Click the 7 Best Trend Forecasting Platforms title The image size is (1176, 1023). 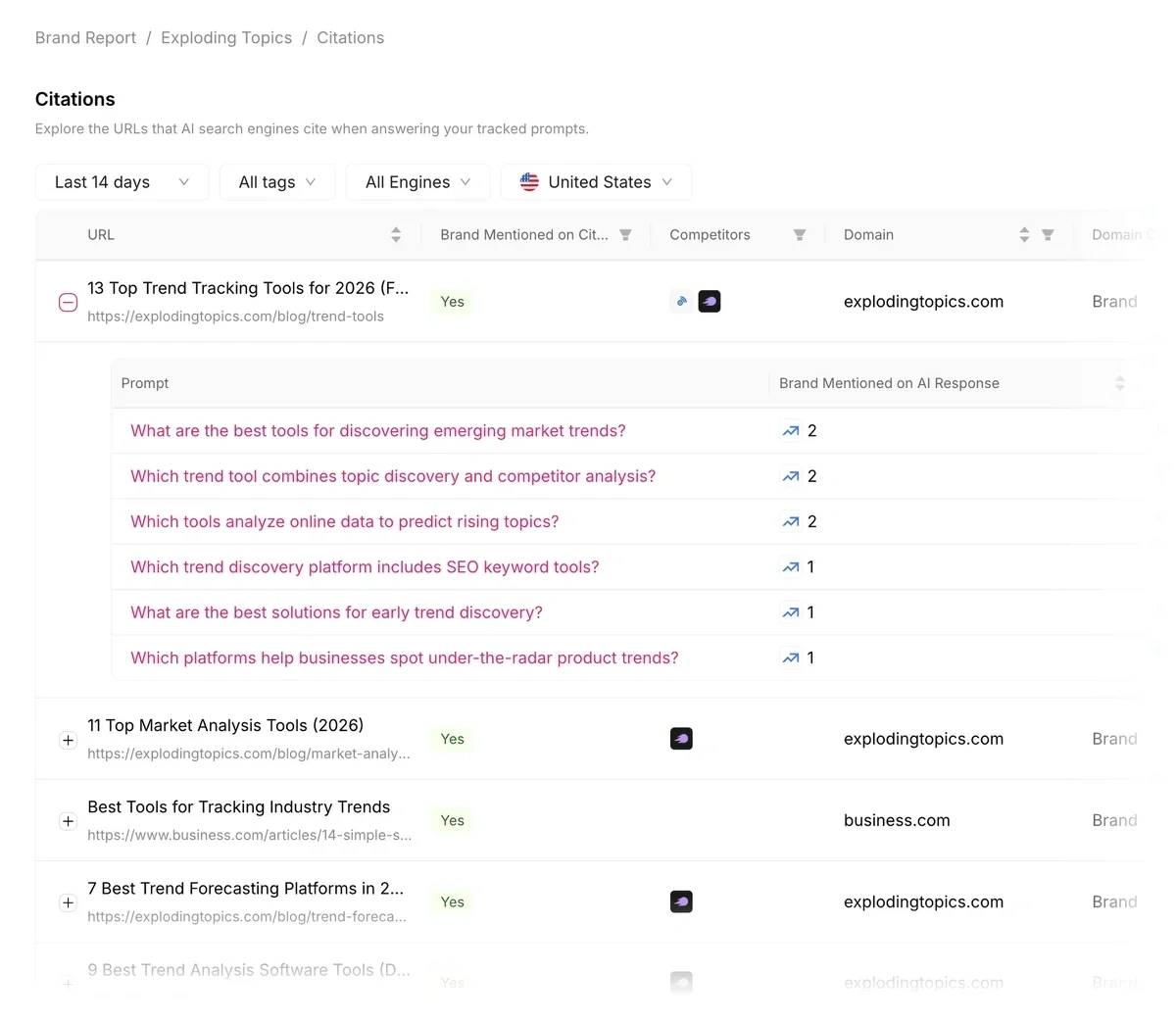(x=246, y=889)
